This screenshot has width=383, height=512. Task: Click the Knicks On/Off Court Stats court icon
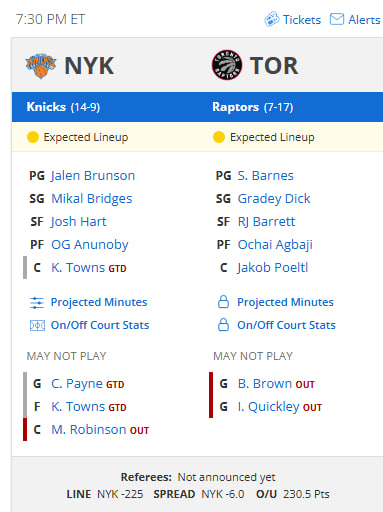37,325
